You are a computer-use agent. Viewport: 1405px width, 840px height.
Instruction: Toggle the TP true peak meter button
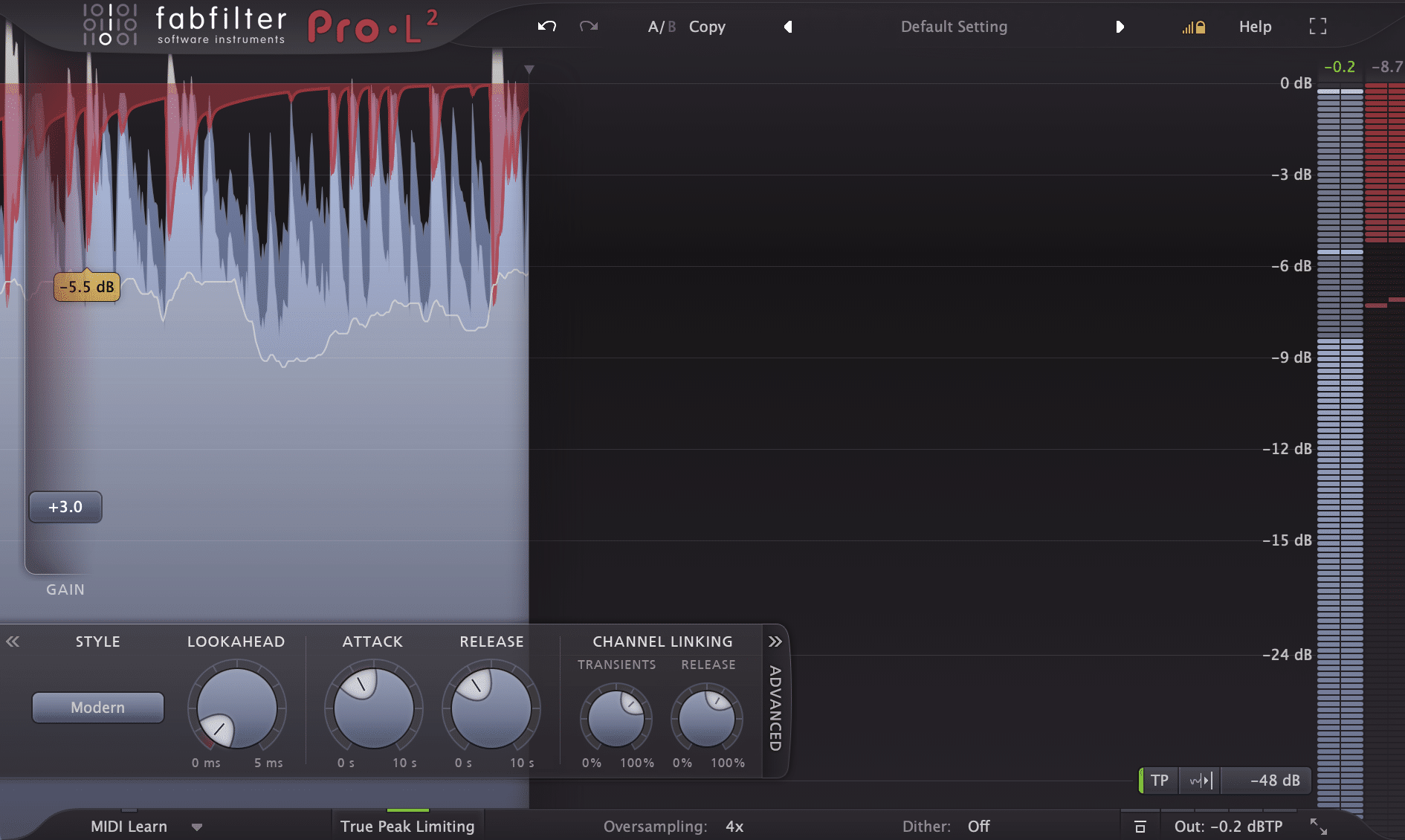coord(1159,781)
